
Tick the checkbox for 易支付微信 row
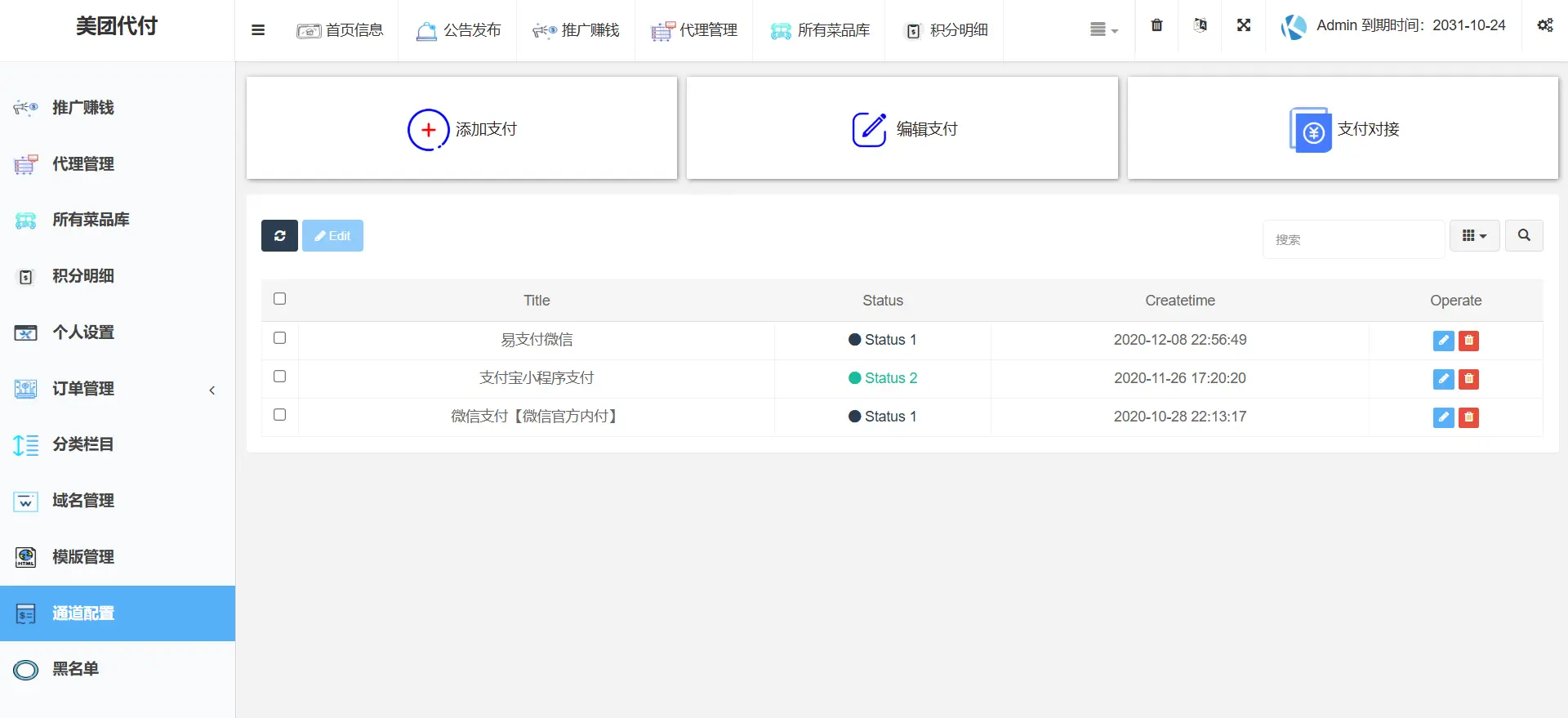(279, 337)
